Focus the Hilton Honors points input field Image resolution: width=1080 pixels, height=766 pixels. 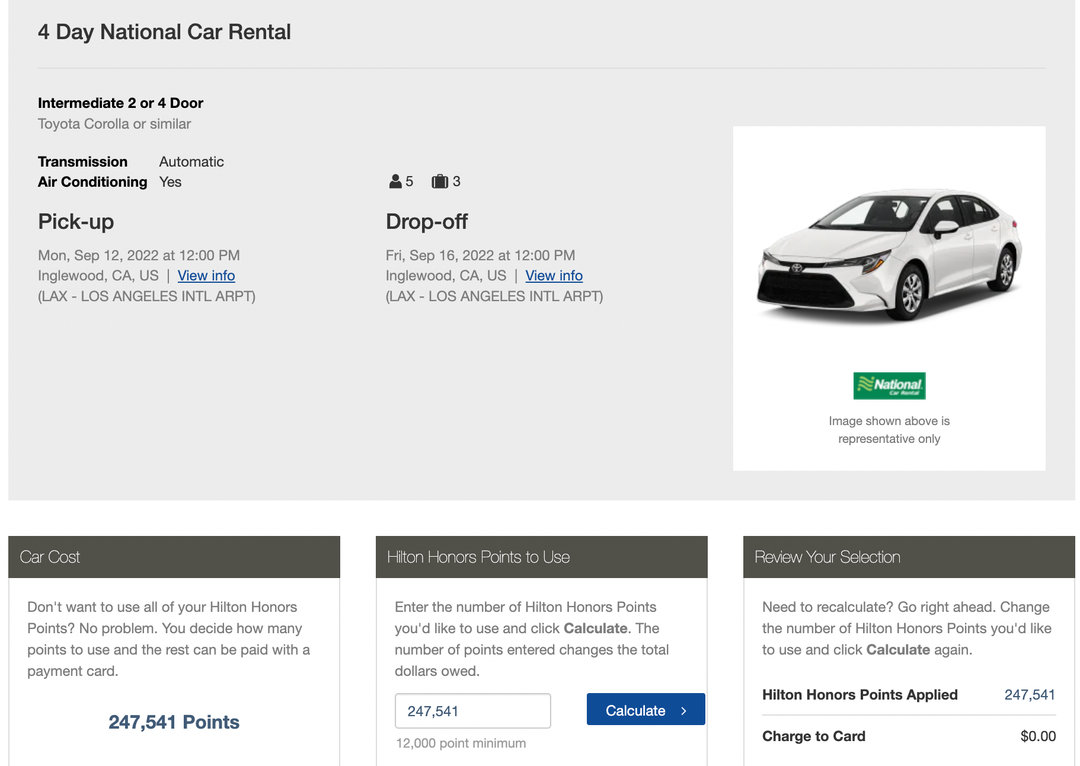(x=472, y=711)
